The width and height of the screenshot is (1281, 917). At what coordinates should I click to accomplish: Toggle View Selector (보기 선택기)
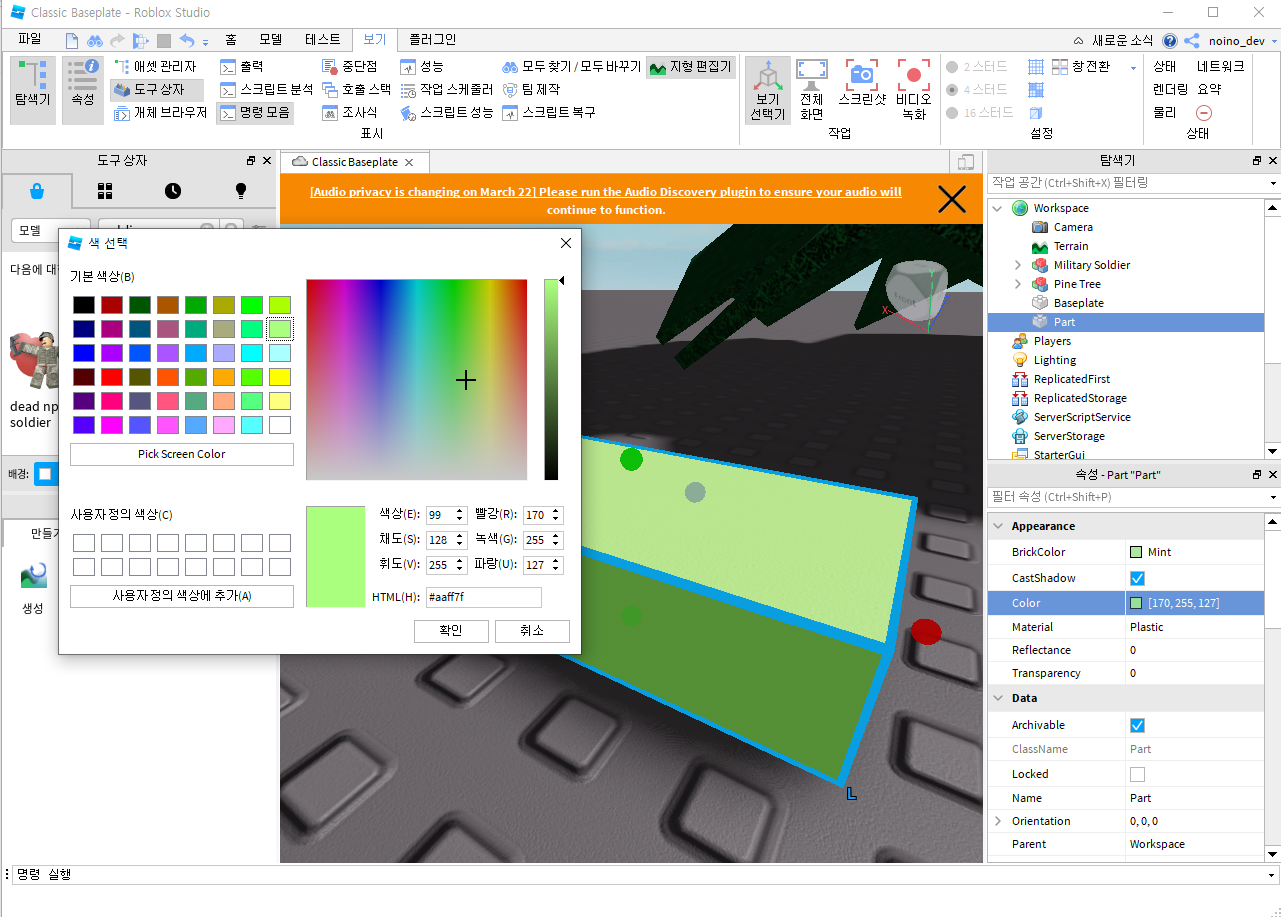(x=768, y=90)
